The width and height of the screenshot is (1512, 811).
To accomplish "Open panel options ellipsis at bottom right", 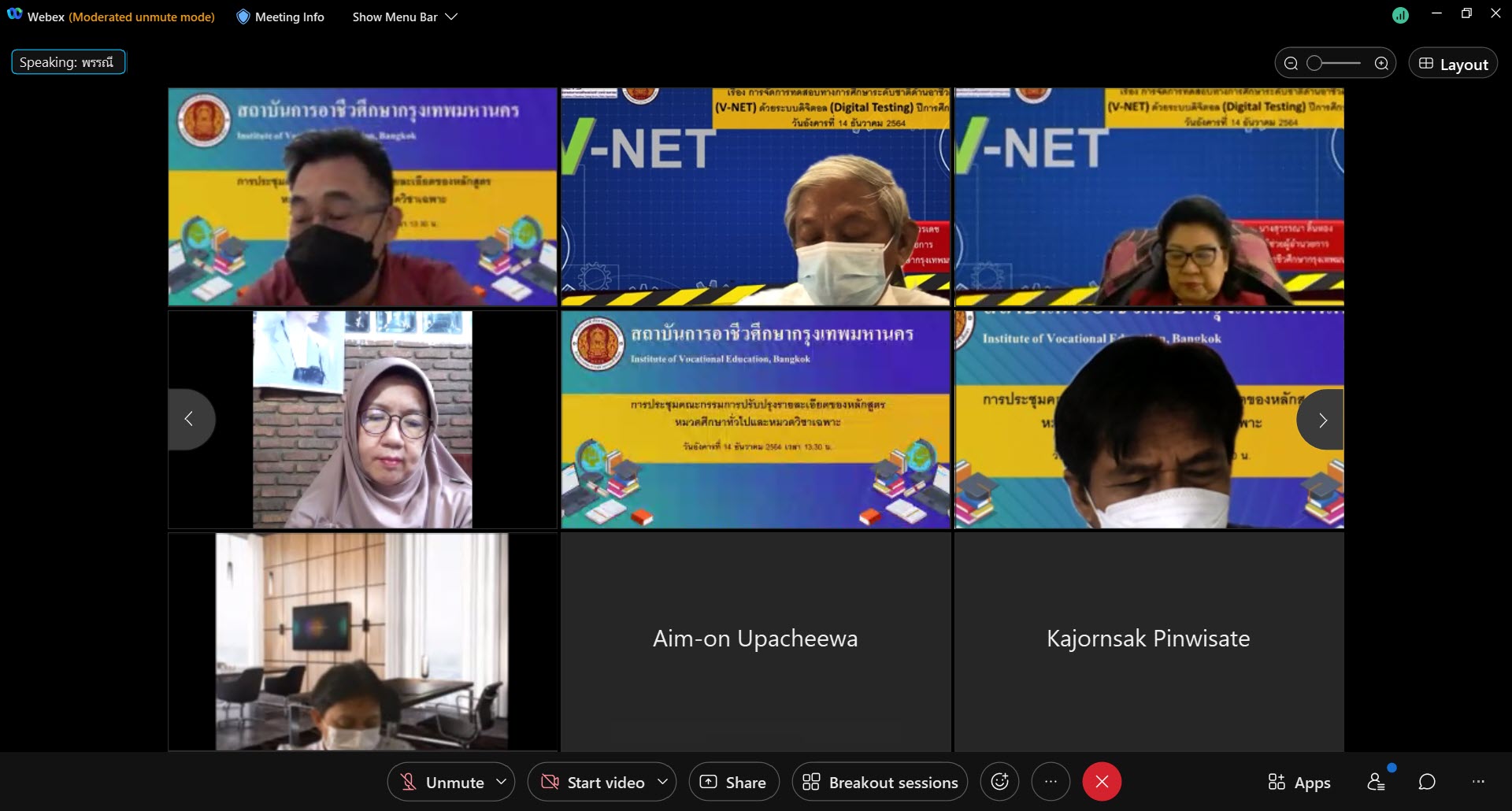I will pos(1478,782).
